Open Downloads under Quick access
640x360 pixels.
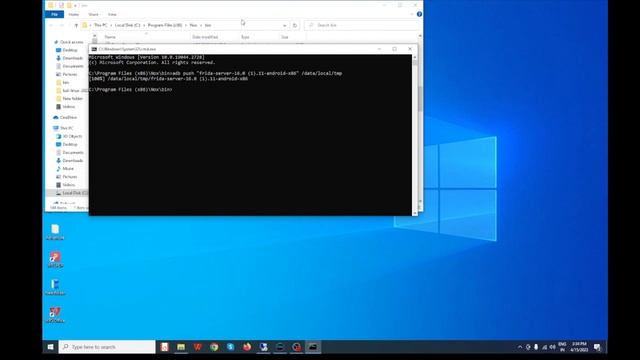[73, 58]
